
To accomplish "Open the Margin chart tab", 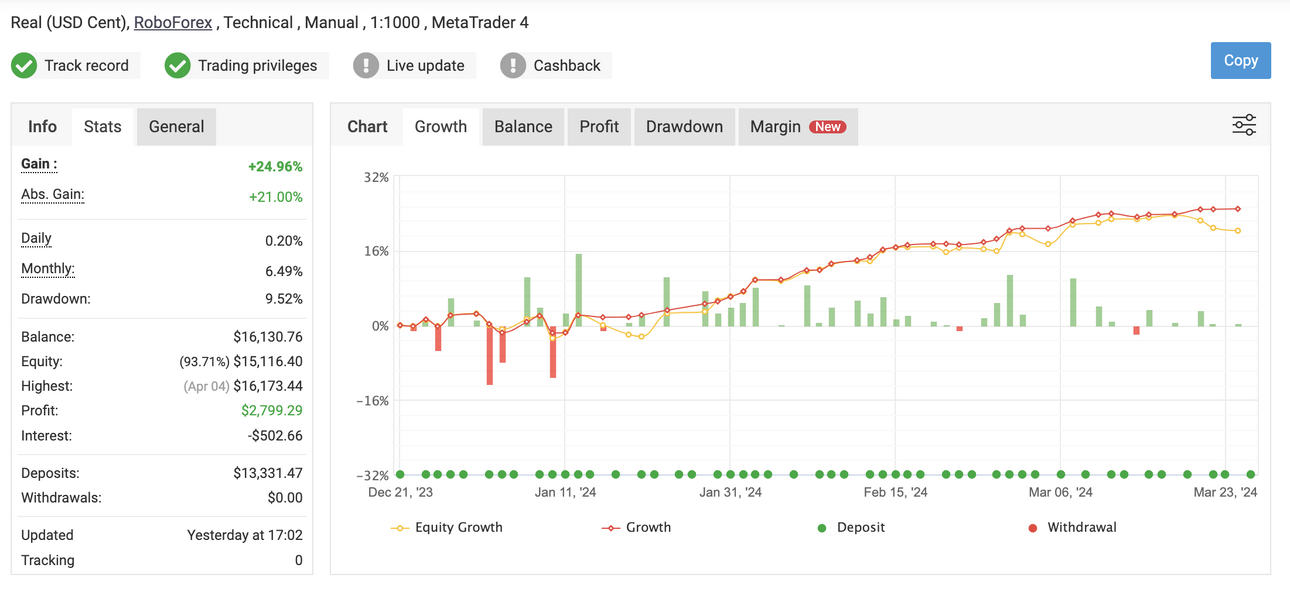I will pyautogui.click(x=798, y=127).
